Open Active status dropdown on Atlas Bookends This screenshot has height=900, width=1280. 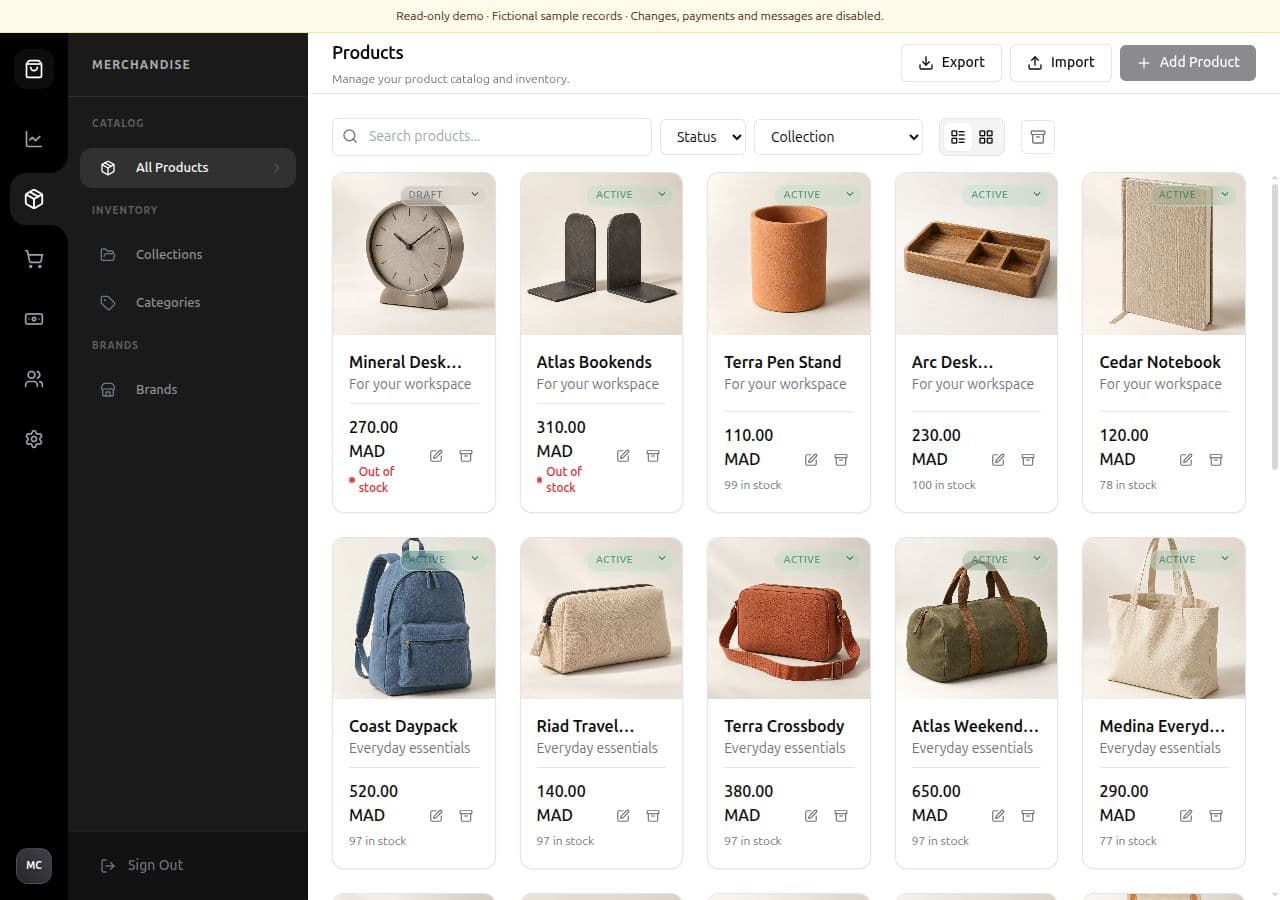click(x=630, y=195)
